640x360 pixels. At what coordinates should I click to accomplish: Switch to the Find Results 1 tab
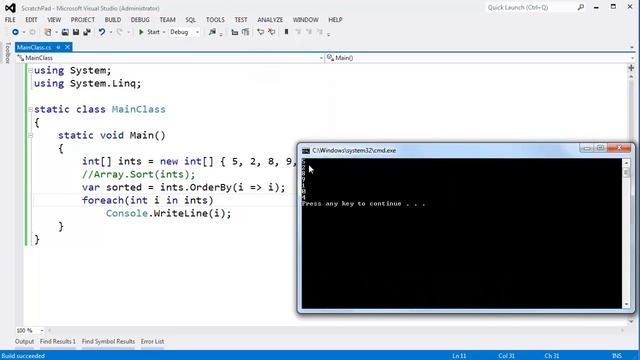coord(58,341)
